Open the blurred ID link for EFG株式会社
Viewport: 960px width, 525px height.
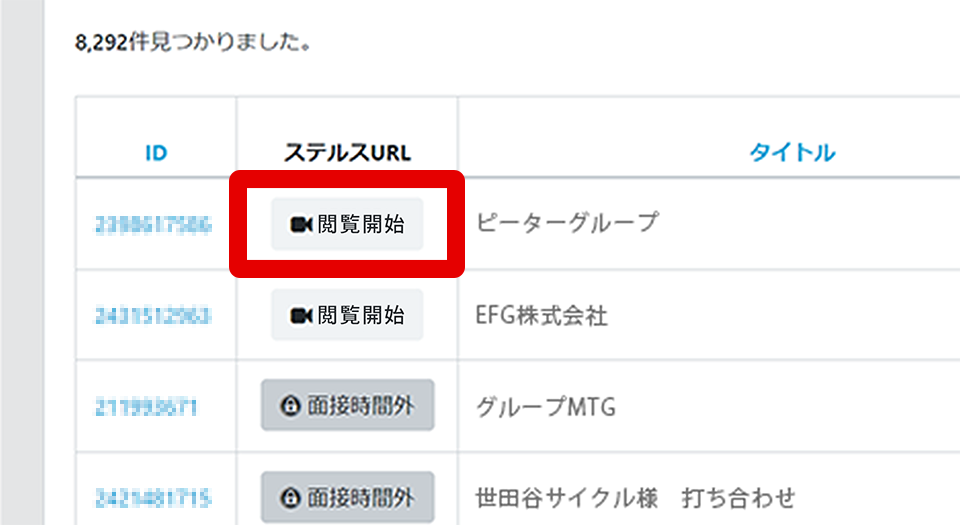(x=153, y=316)
